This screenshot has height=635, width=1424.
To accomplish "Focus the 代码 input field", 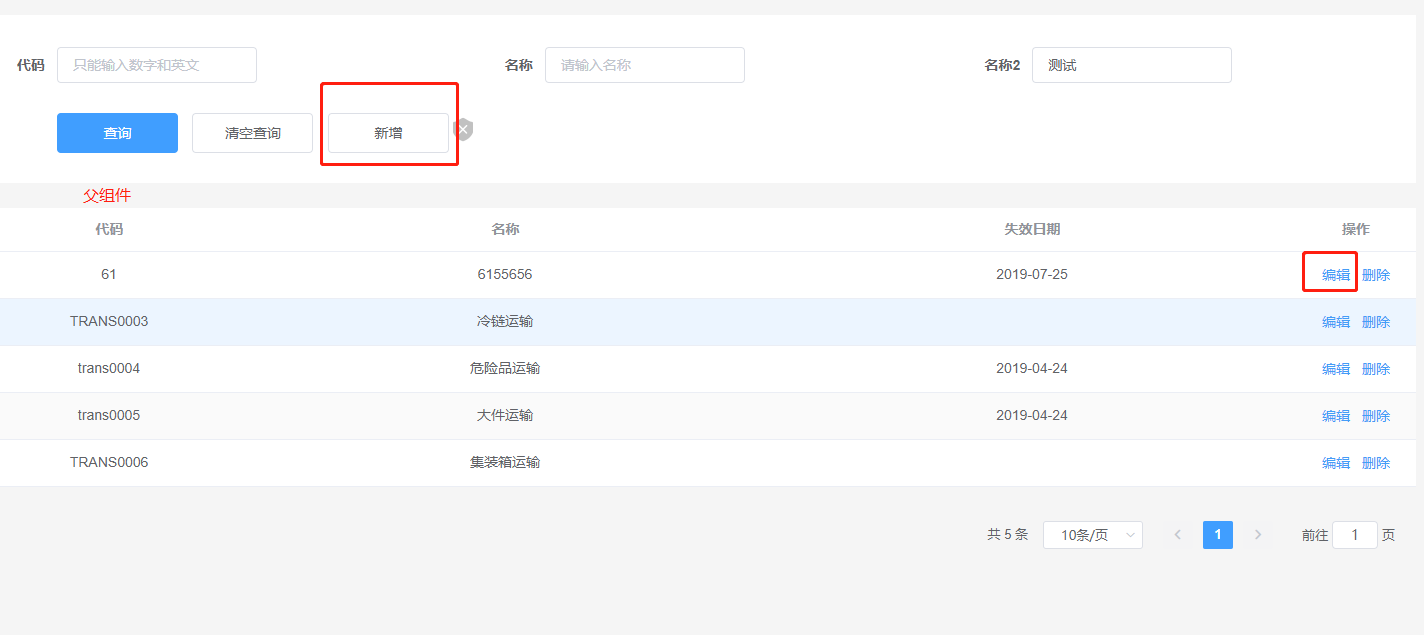I will [x=157, y=65].
